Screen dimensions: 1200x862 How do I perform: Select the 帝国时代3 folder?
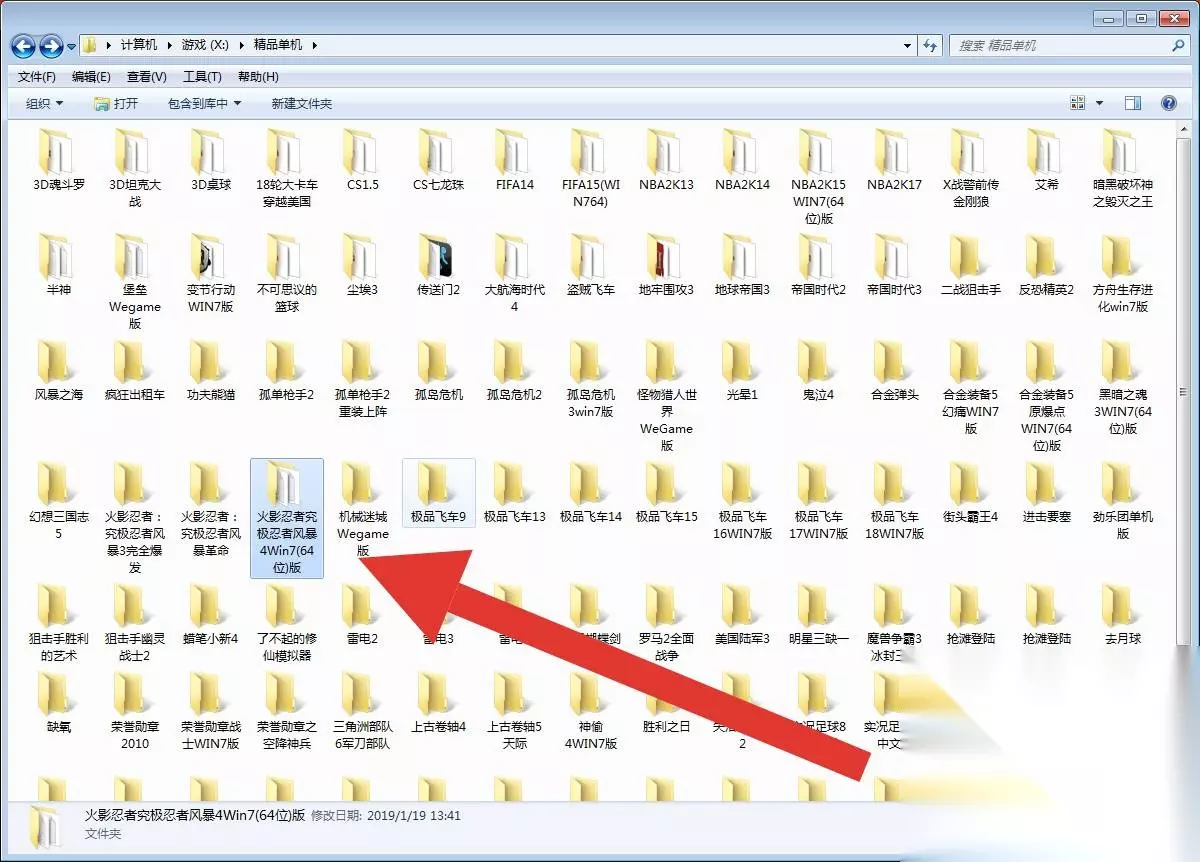(895, 265)
